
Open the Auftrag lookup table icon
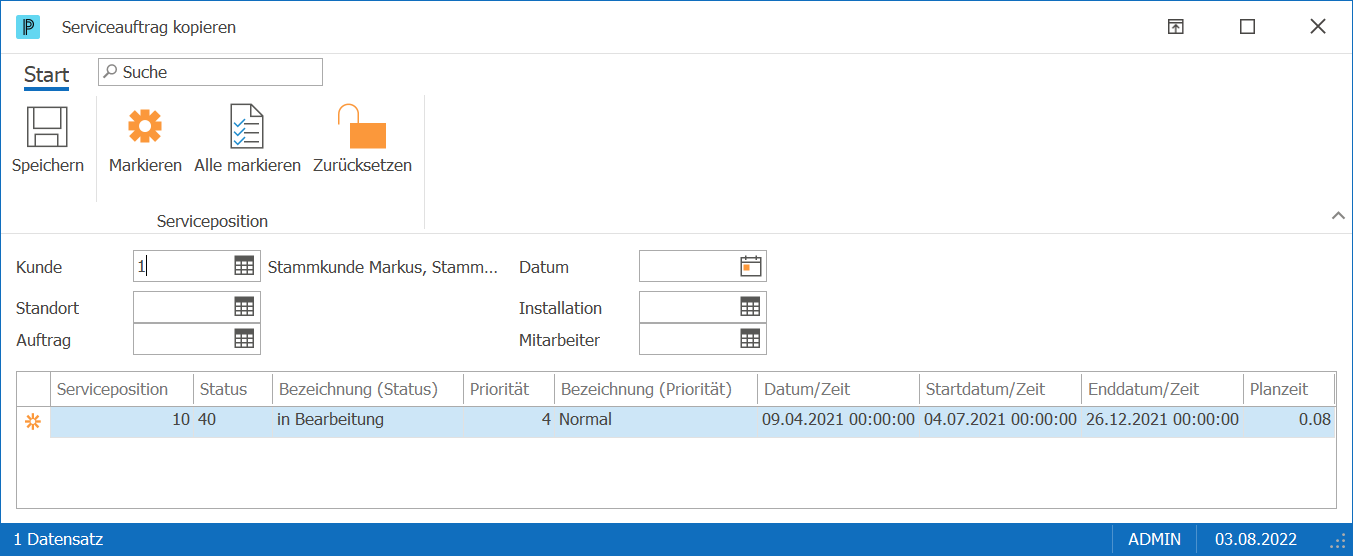(x=244, y=339)
